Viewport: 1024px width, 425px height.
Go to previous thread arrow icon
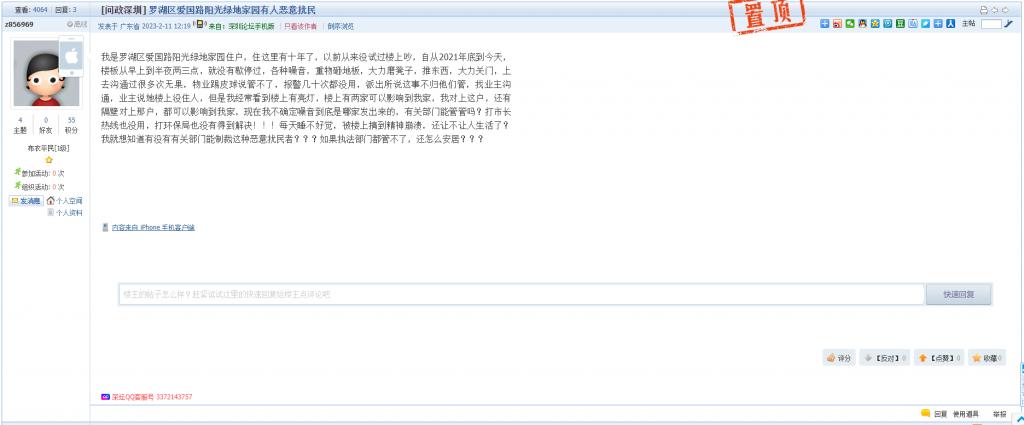point(995,10)
